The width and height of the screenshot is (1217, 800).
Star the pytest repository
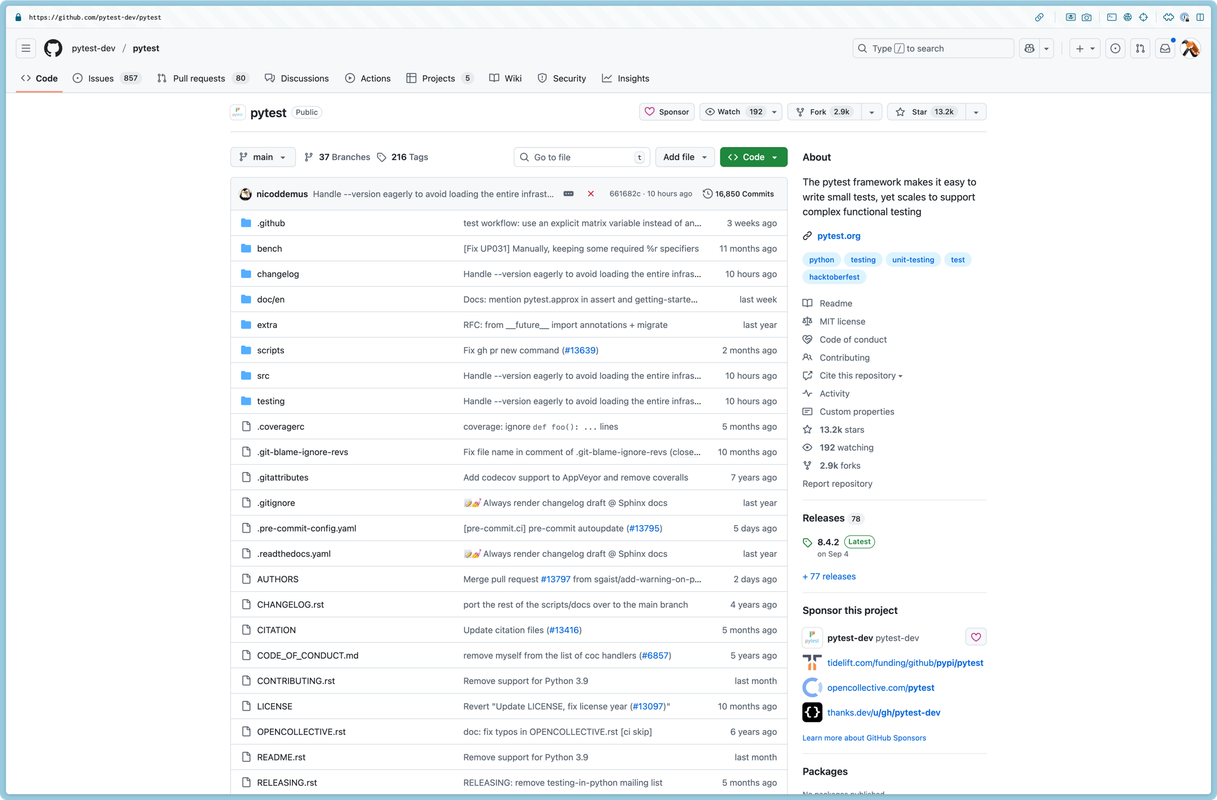coord(925,112)
